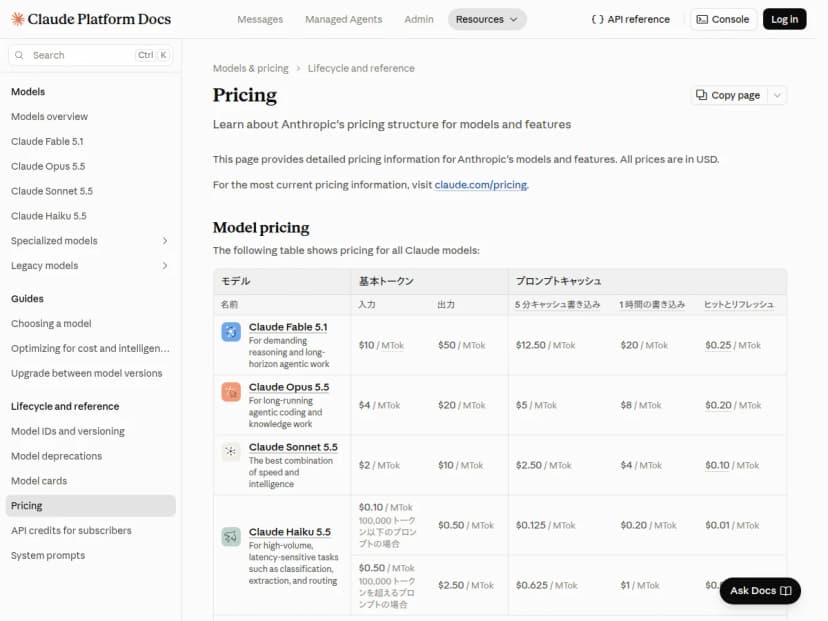Click the Claude Opus 5.5 model icon

coord(231,392)
